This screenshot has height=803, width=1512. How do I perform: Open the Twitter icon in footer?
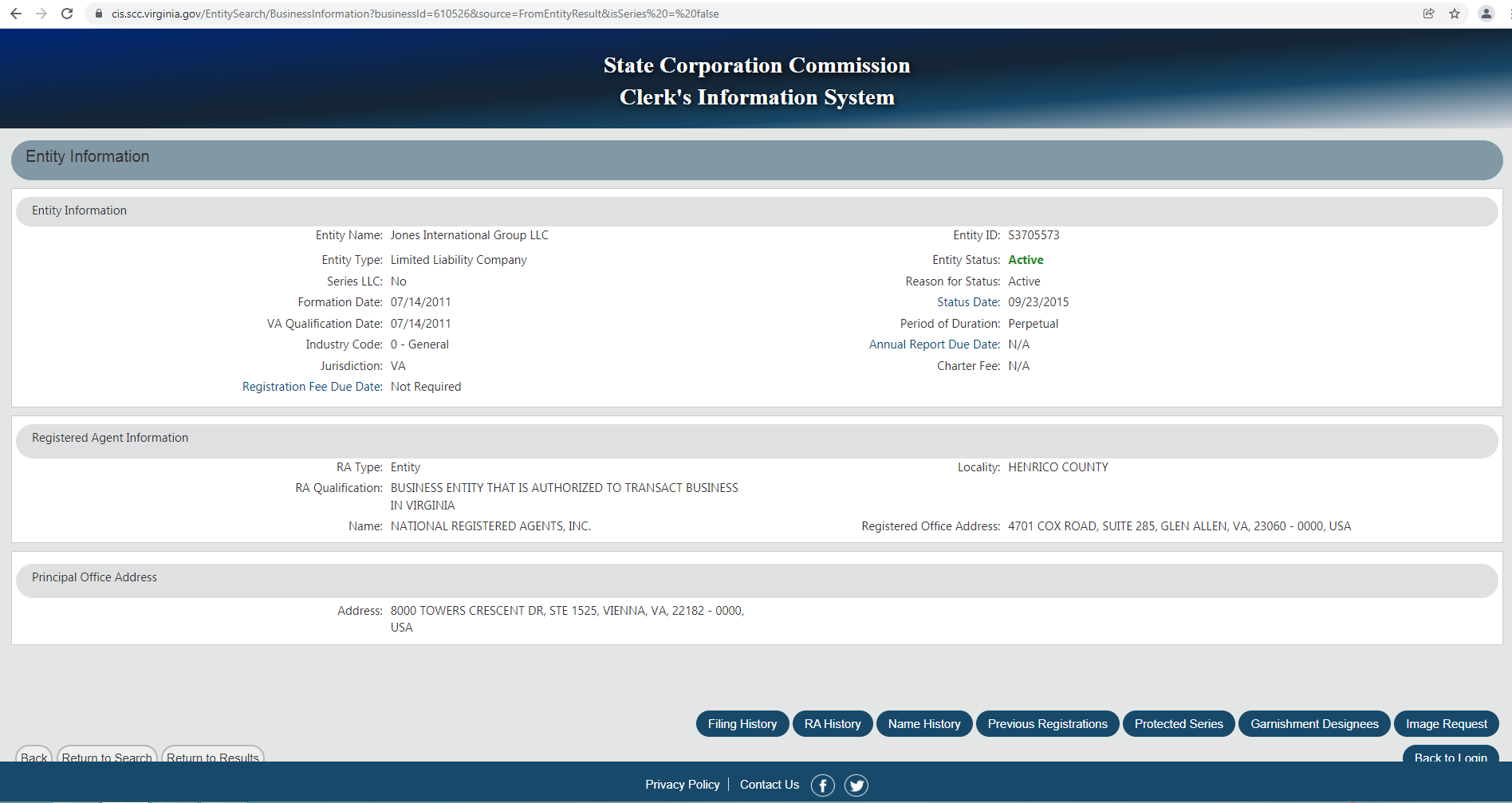click(856, 785)
